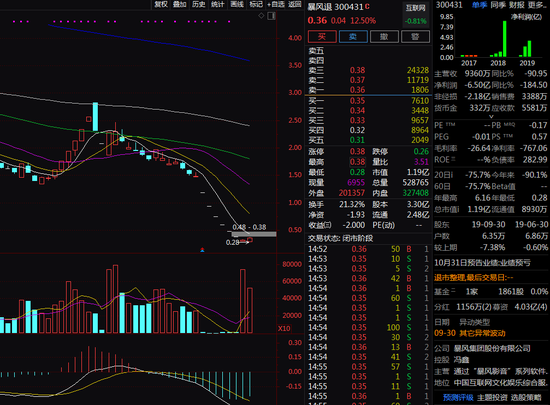Click the 撤 cancel order button
The image size is (550, 405).
[x=384, y=36]
